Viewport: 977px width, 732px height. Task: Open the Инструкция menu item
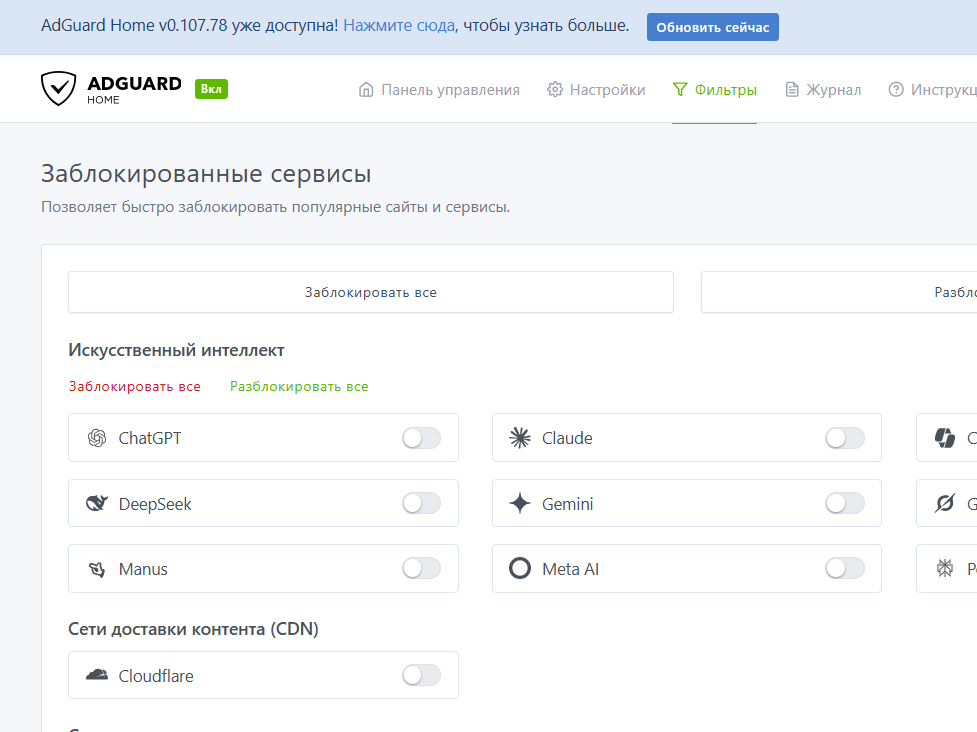932,90
